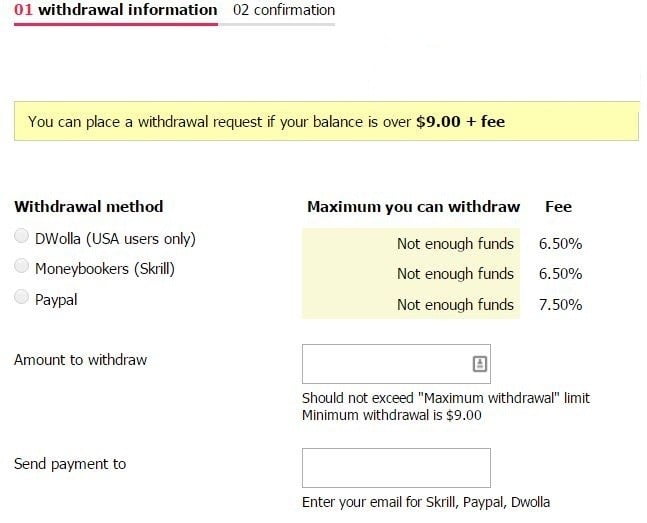Click the Fee column heading
Image resolution: width=647 pixels, height=523 pixels.
558,207
